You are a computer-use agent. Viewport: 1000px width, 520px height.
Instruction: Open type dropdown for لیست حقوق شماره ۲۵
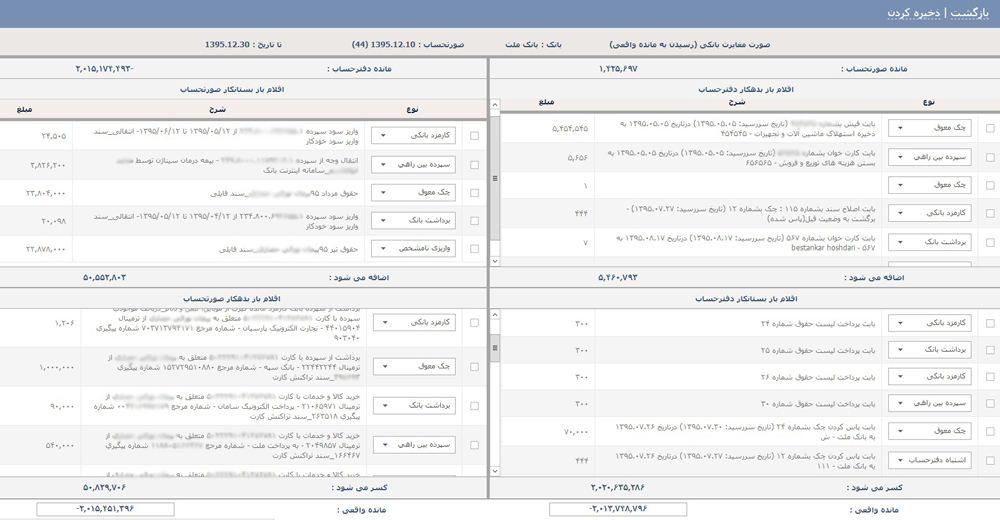[x=930, y=350]
